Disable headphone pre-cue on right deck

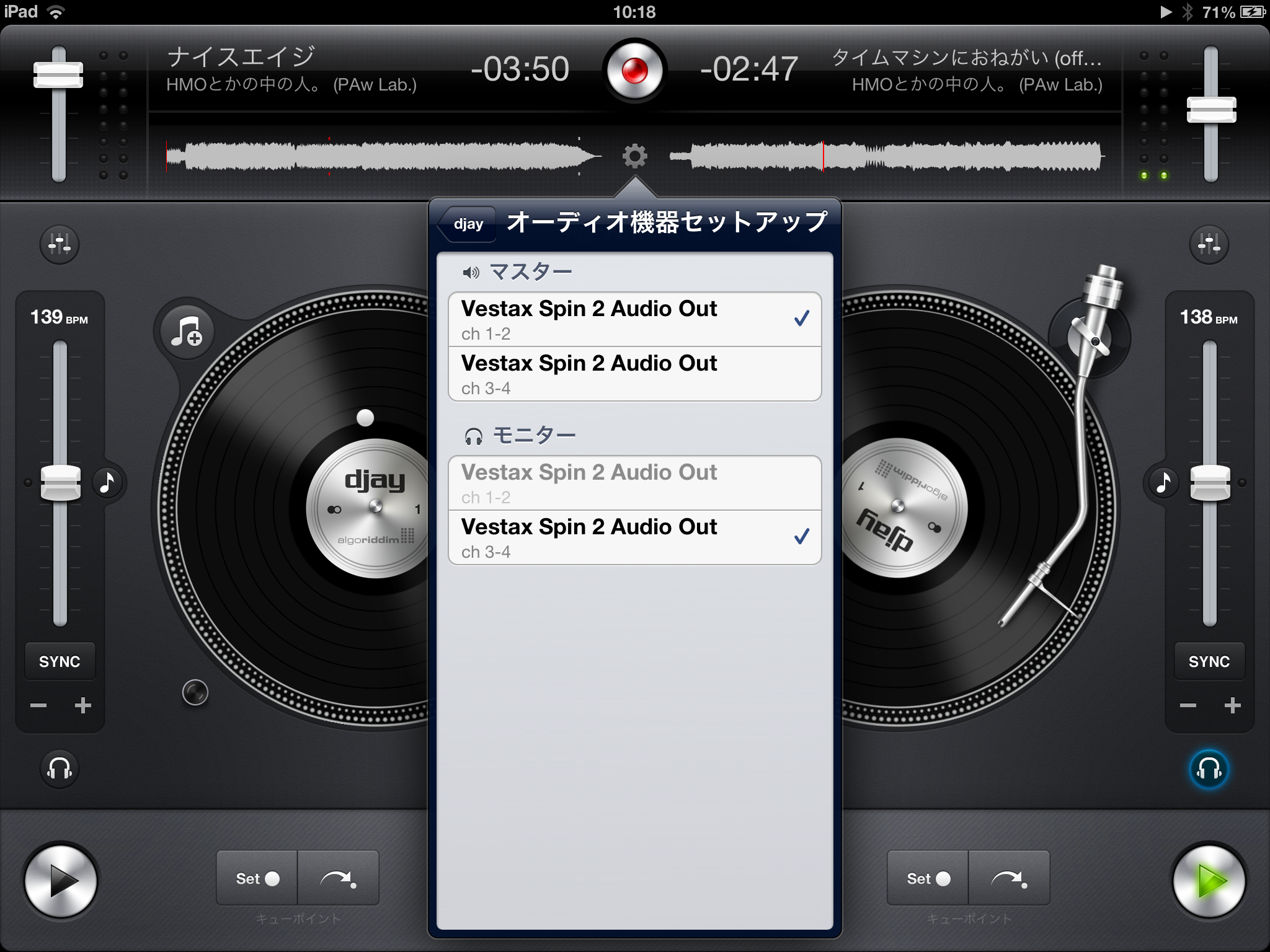tap(1209, 769)
